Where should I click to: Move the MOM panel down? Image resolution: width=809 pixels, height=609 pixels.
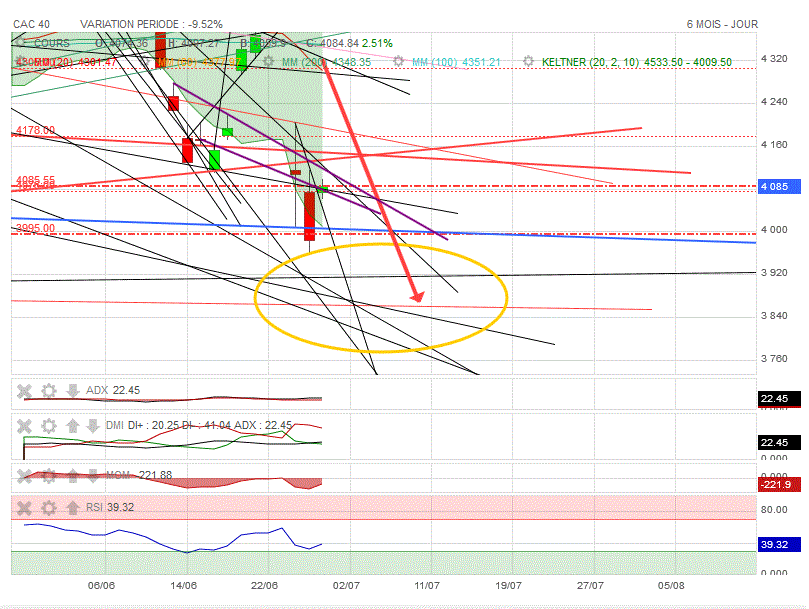[93, 475]
